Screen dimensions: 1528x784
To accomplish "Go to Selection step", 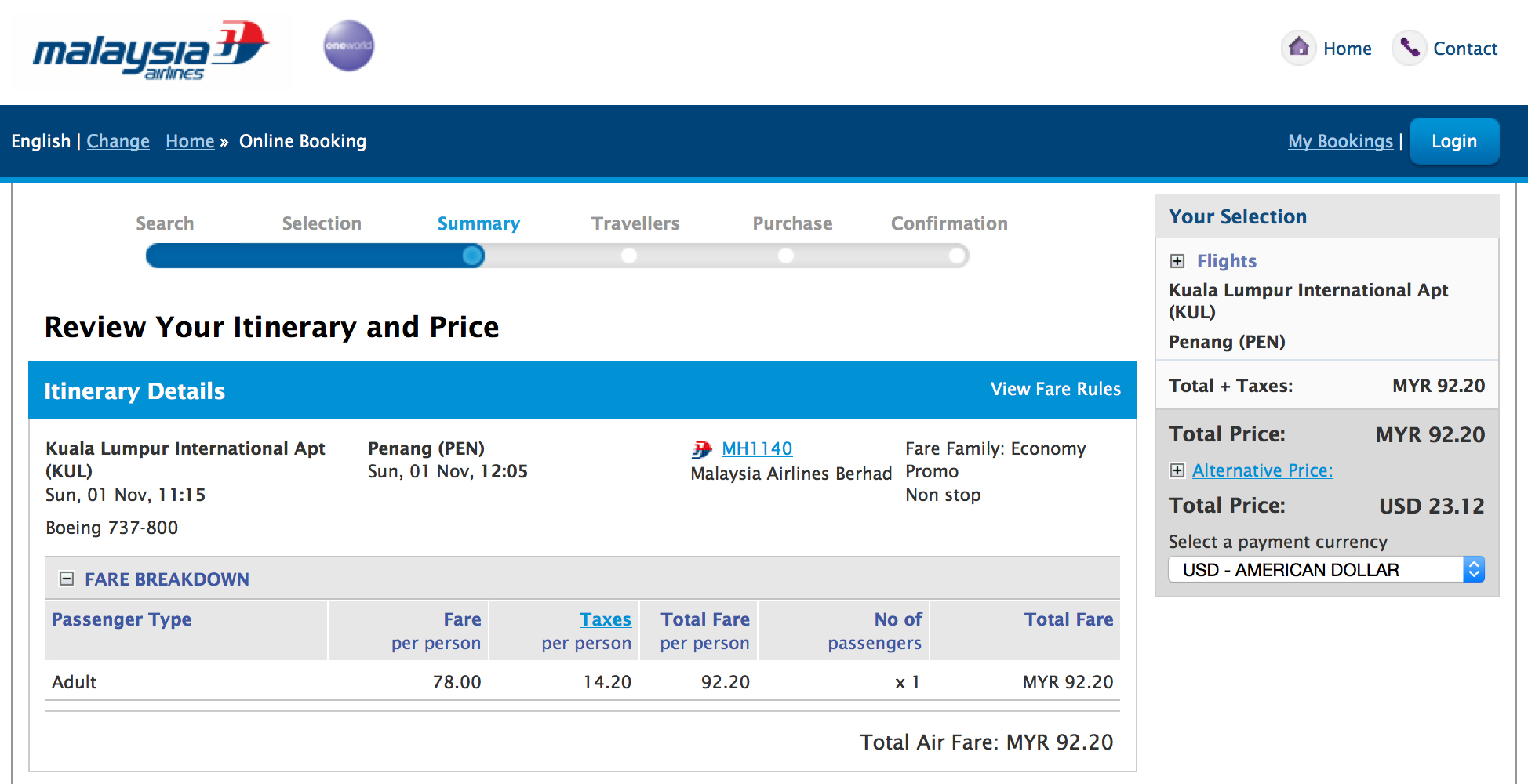I will pyautogui.click(x=322, y=223).
